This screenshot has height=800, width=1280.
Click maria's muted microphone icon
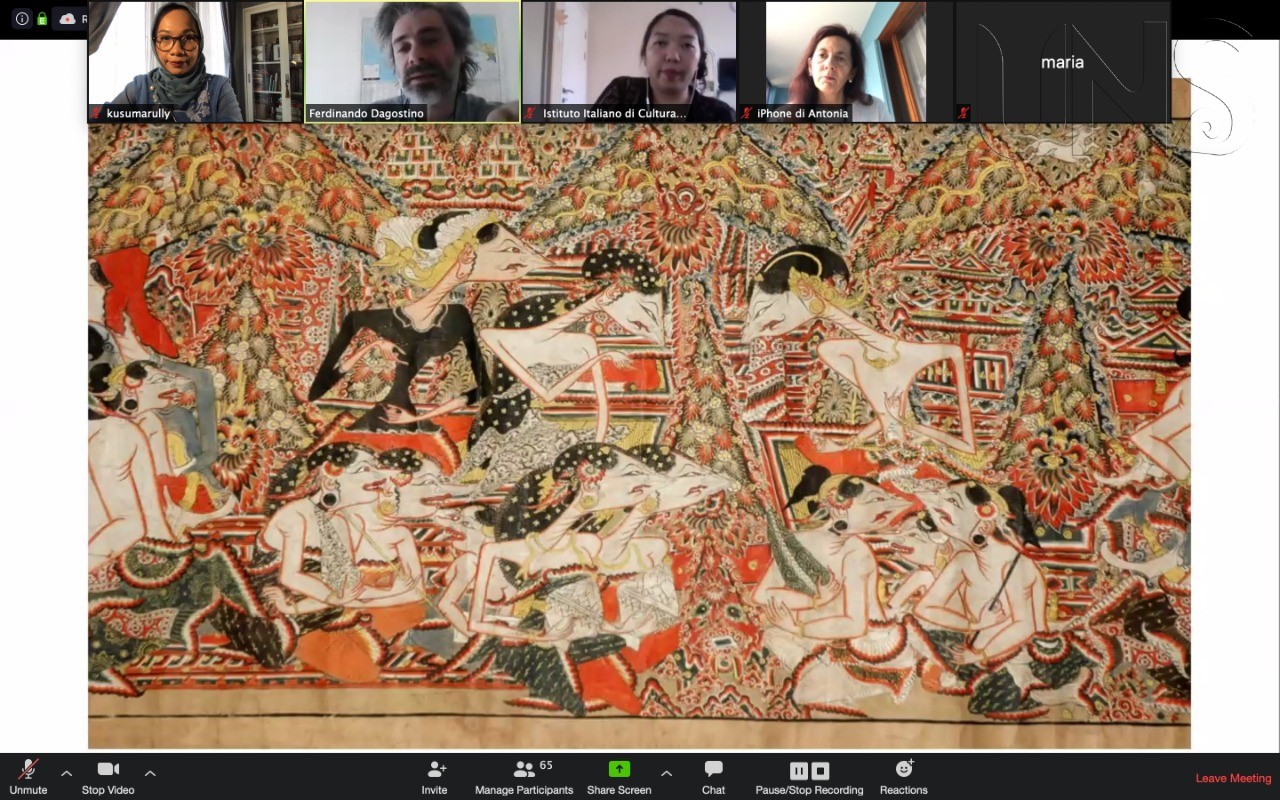tap(963, 114)
